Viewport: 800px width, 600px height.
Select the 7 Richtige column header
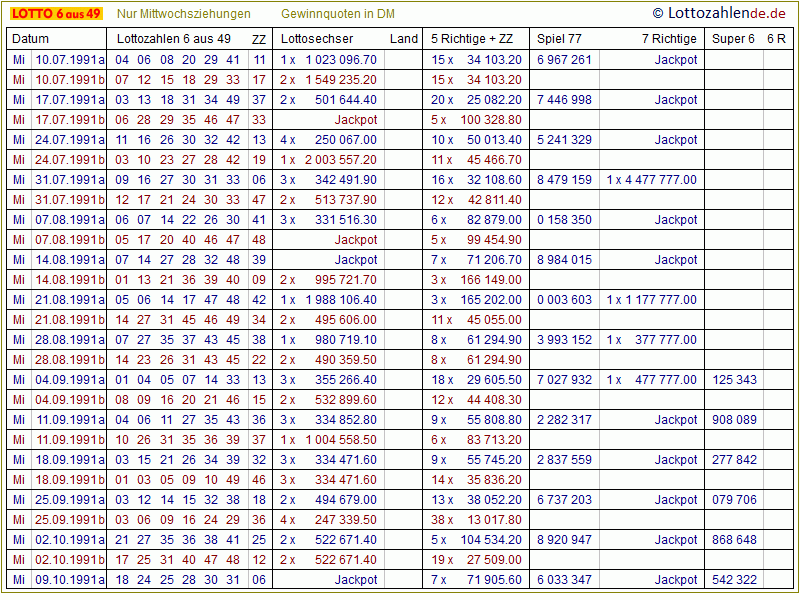click(x=669, y=39)
